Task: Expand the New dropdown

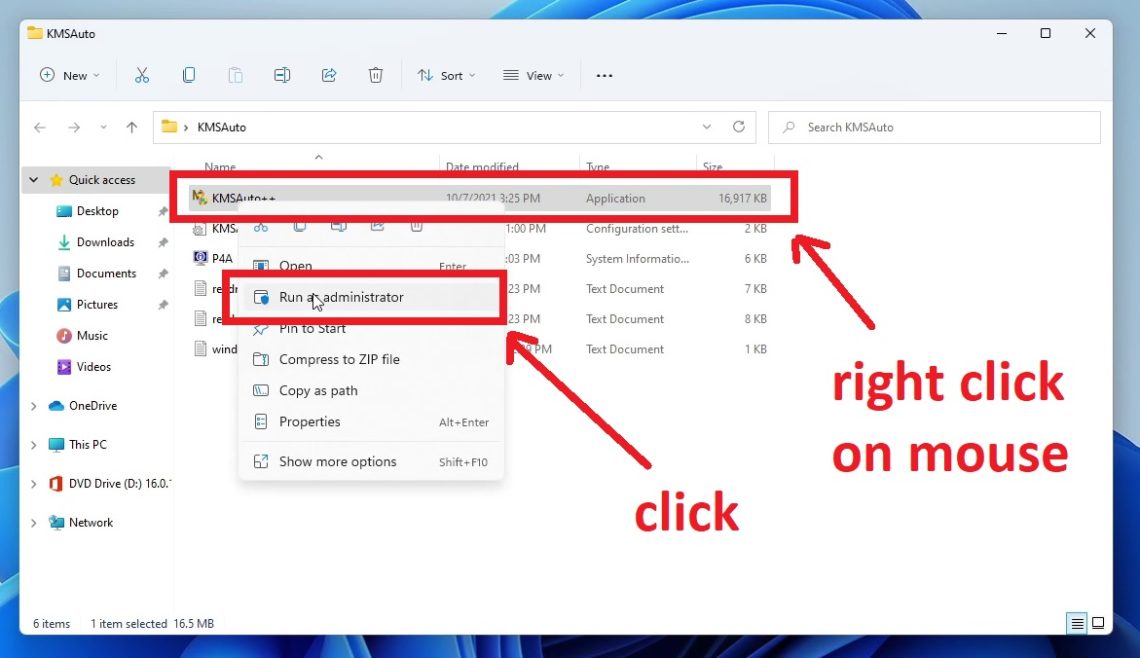Action: [x=69, y=75]
